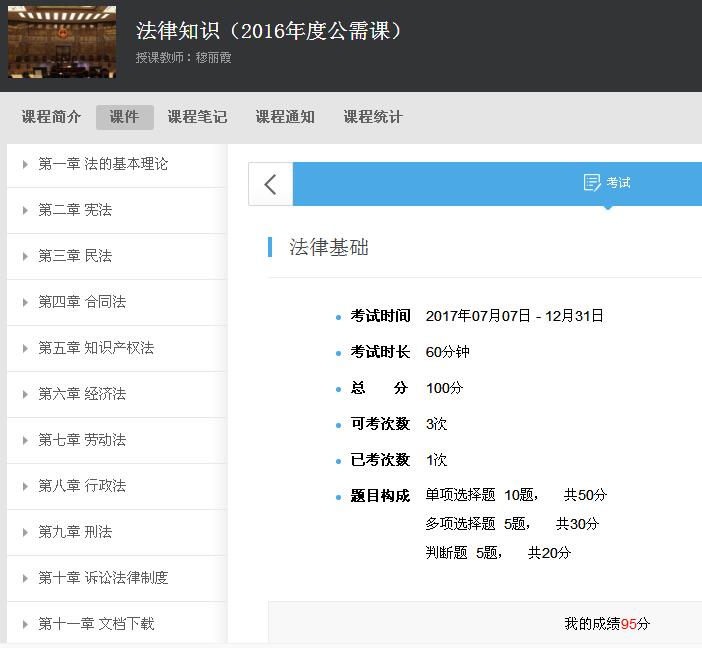
Task: Open the 课程通知 tab
Action: [x=285, y=117]
